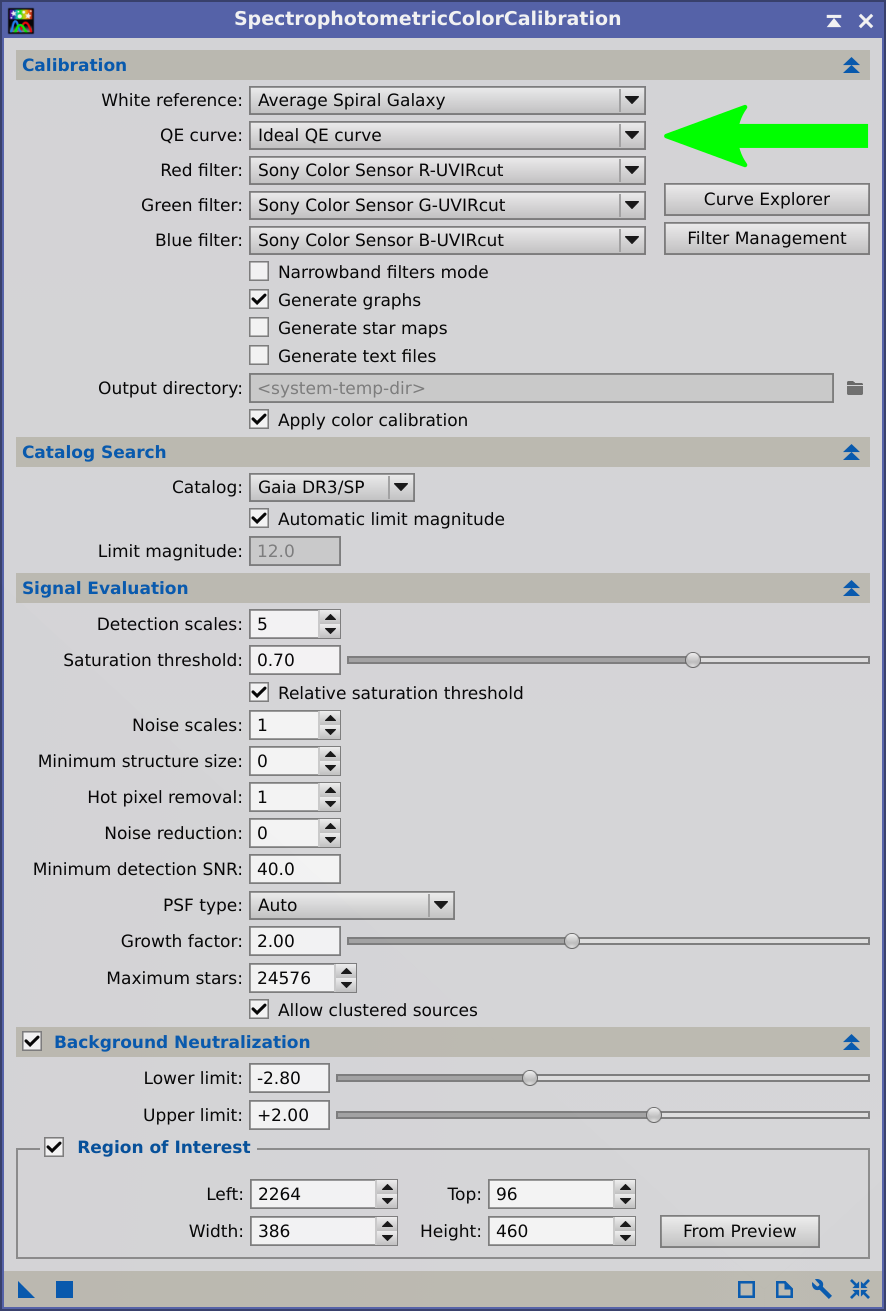Click the Growth factor slider
The height and width of the screenshot is (1311, 886).
pyautogui.click(x=608, y=941)
